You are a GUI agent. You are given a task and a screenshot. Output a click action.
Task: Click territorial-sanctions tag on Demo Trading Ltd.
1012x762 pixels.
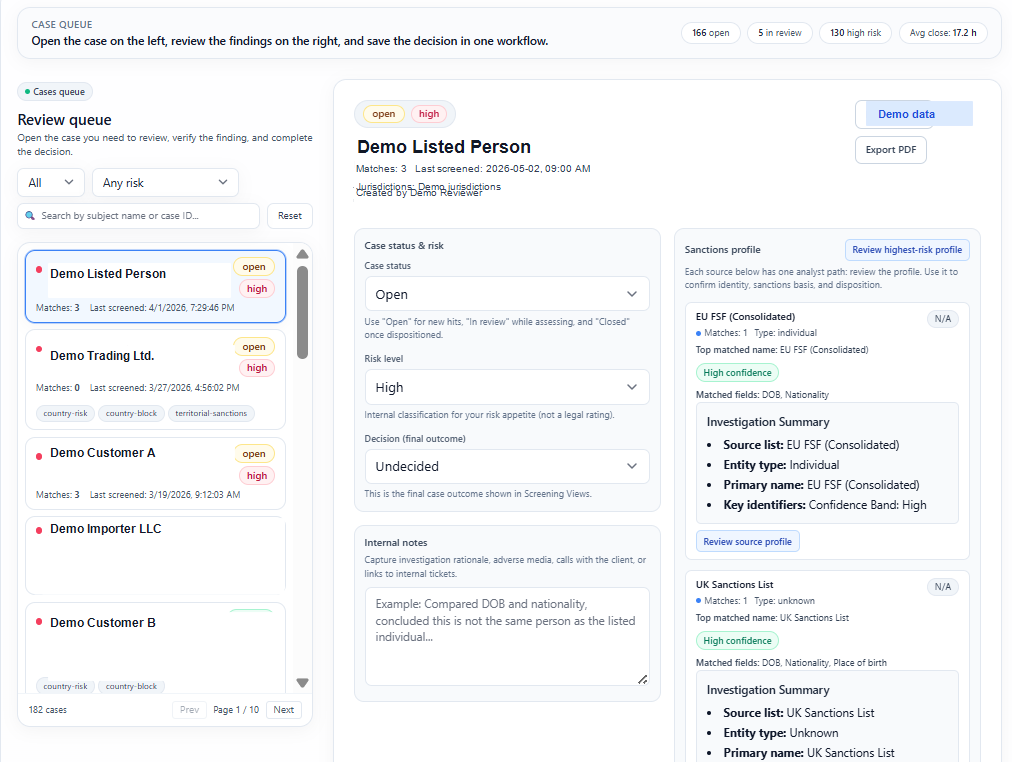tap(211, 413)
